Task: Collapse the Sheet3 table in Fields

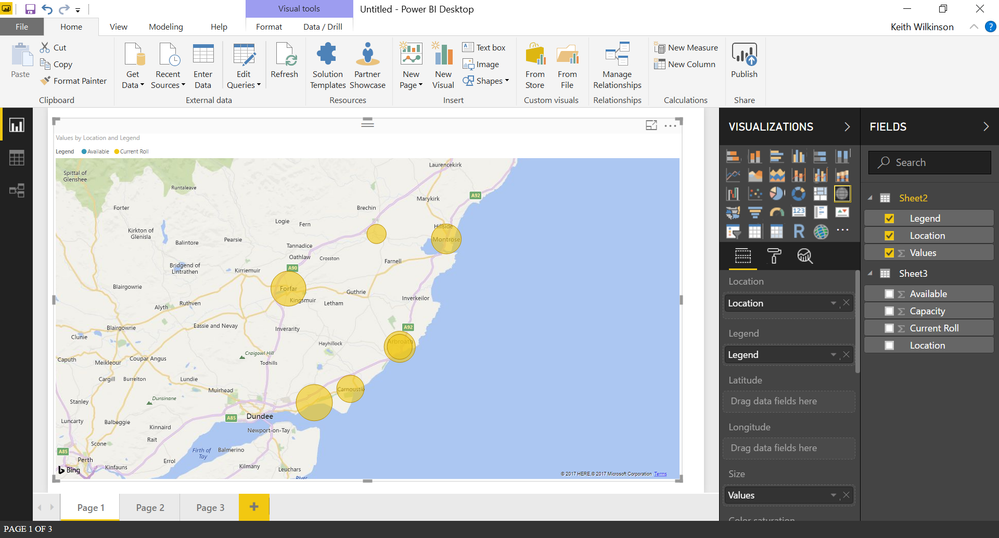Action: [870, 273]
